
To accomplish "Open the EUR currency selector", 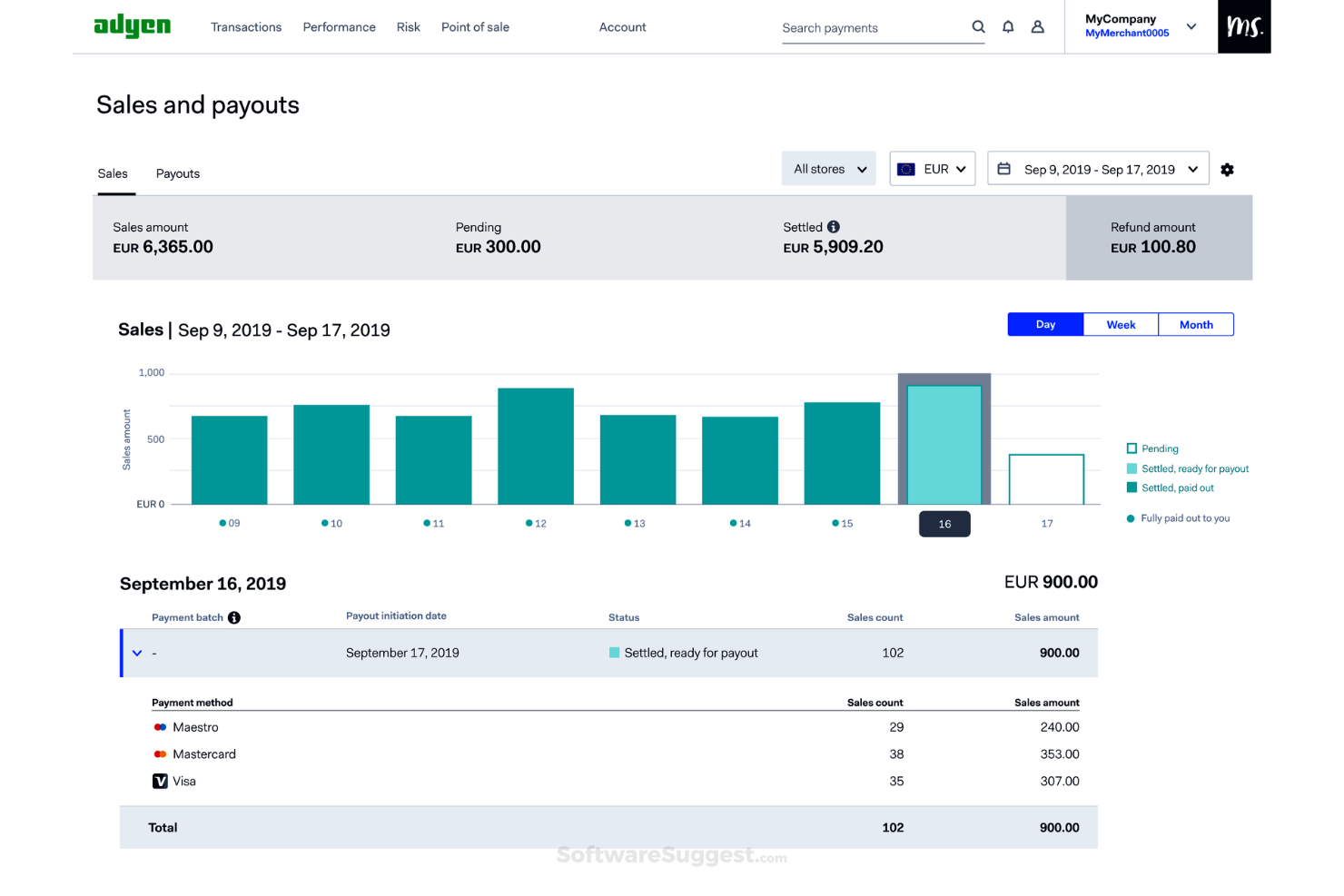I will click(x=932, y=168).
